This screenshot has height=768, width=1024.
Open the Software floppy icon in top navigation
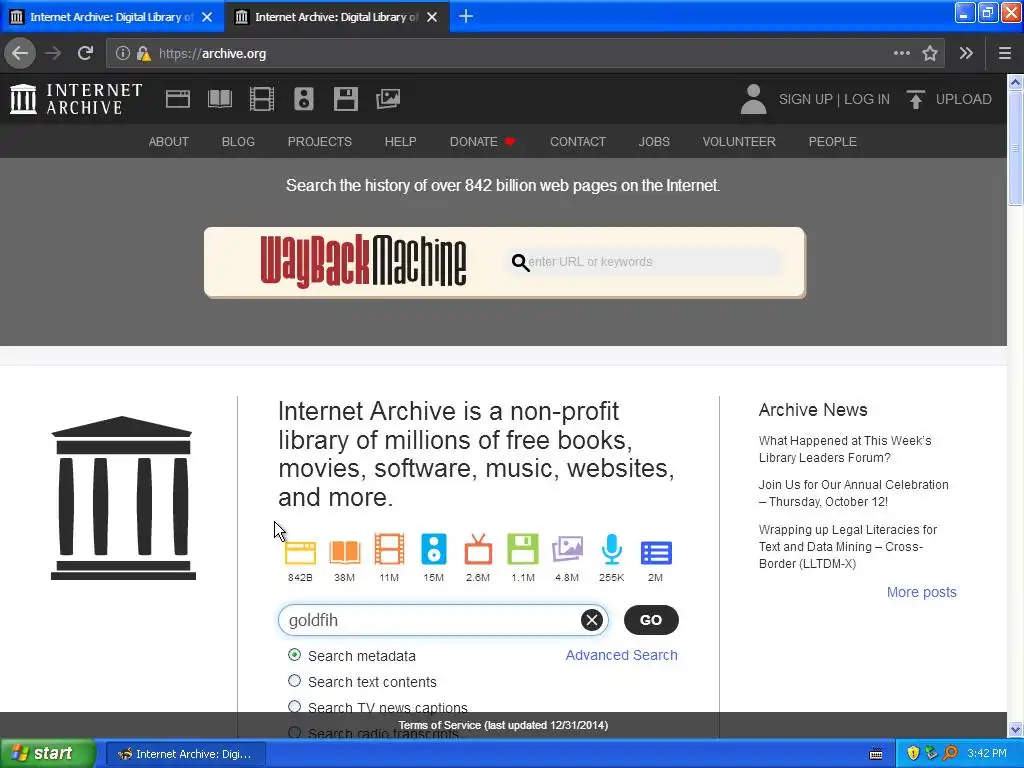point(345,99)
